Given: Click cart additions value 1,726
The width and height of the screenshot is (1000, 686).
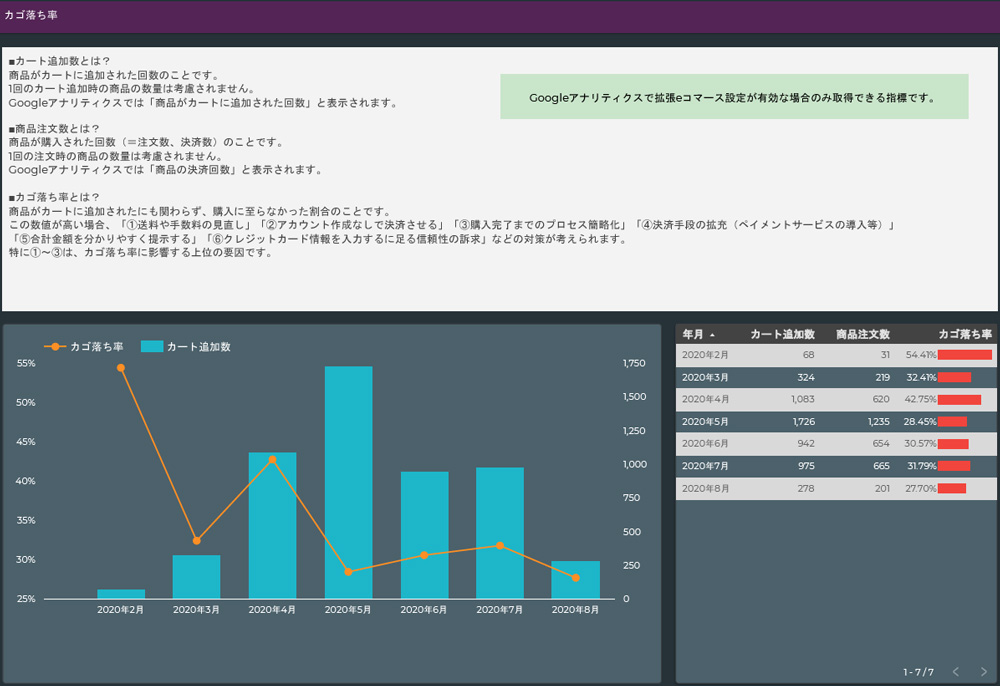Looking at the screenshot, I should pos(804,421).
